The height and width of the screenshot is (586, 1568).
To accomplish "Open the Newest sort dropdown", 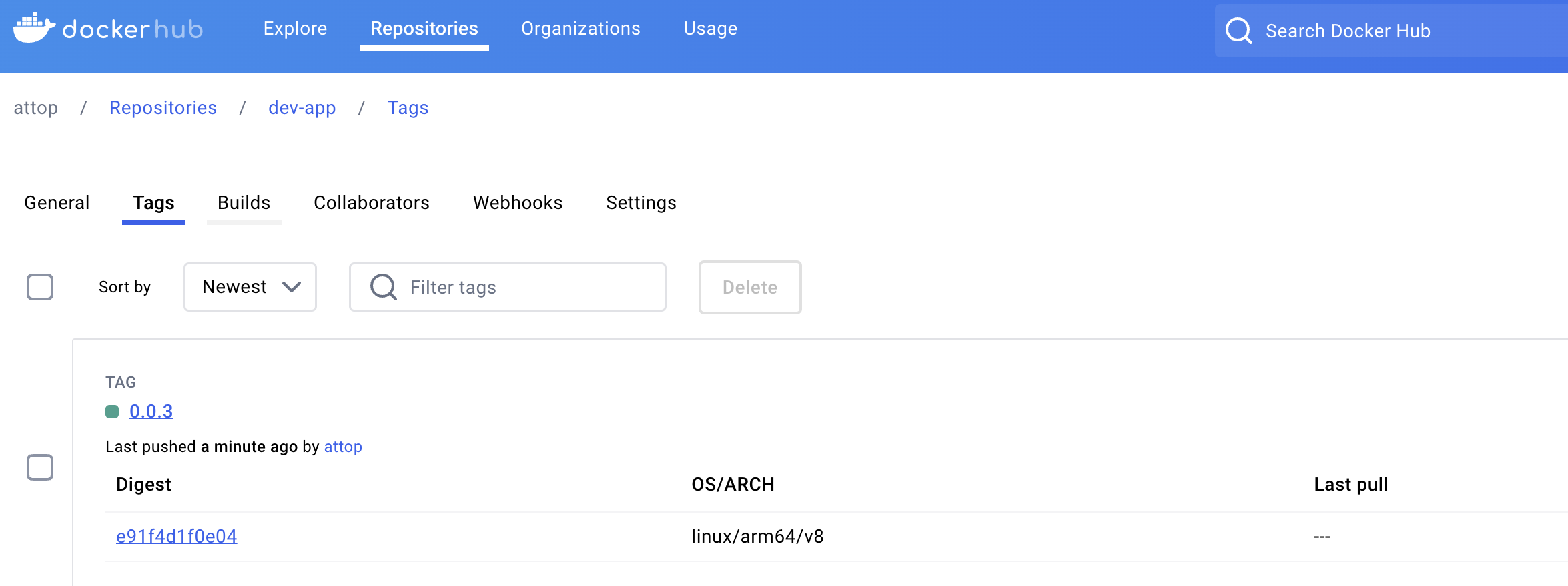I will 250,287.
